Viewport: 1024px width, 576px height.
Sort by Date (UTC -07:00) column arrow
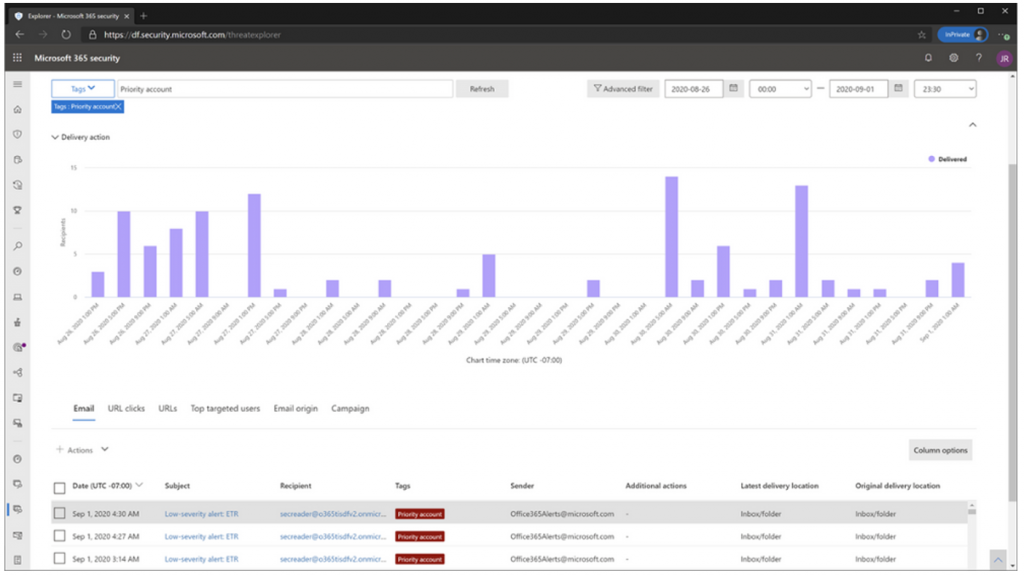[x=139, y=485]
